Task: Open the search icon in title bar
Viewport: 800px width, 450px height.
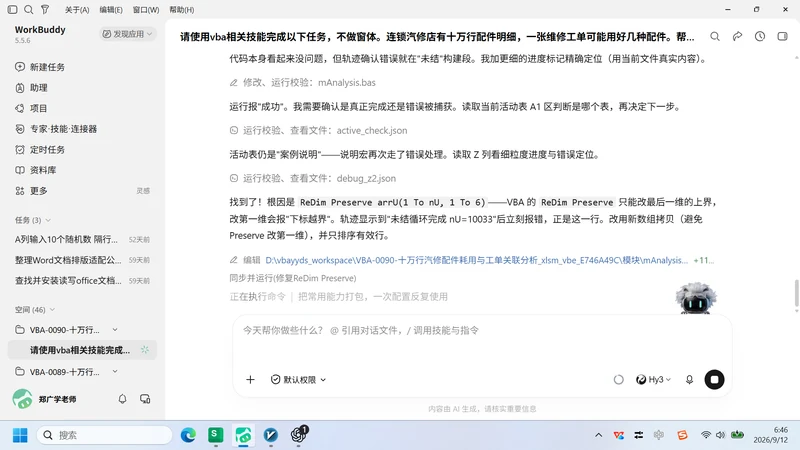Action: point(29,9)
